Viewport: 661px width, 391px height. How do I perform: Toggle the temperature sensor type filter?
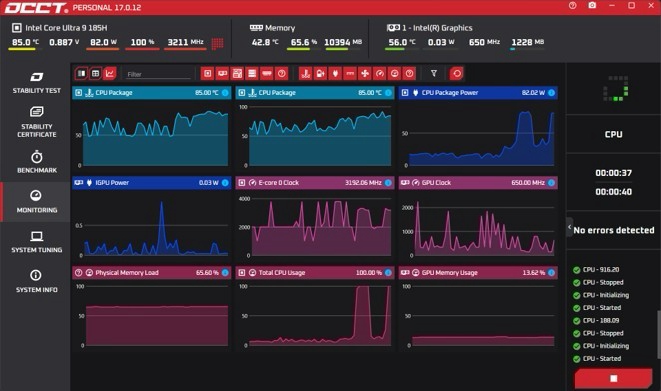click(306, 74)
